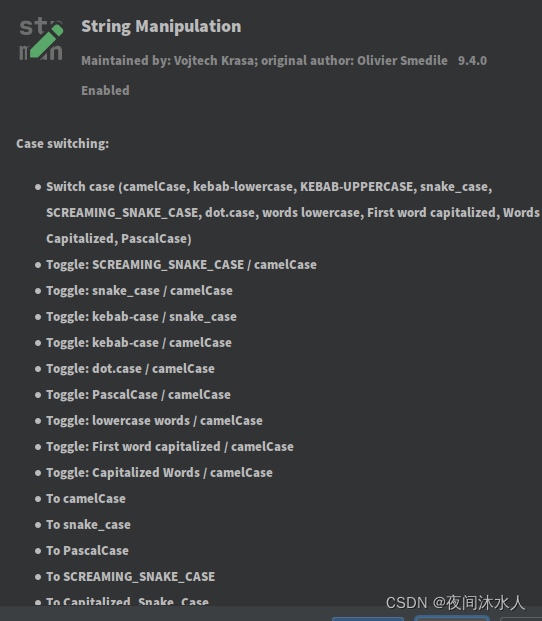
Task: Select Toggle: SCREAMING_SNAKE_CASE / camelCase entry
Action: [x=181, y=265]
